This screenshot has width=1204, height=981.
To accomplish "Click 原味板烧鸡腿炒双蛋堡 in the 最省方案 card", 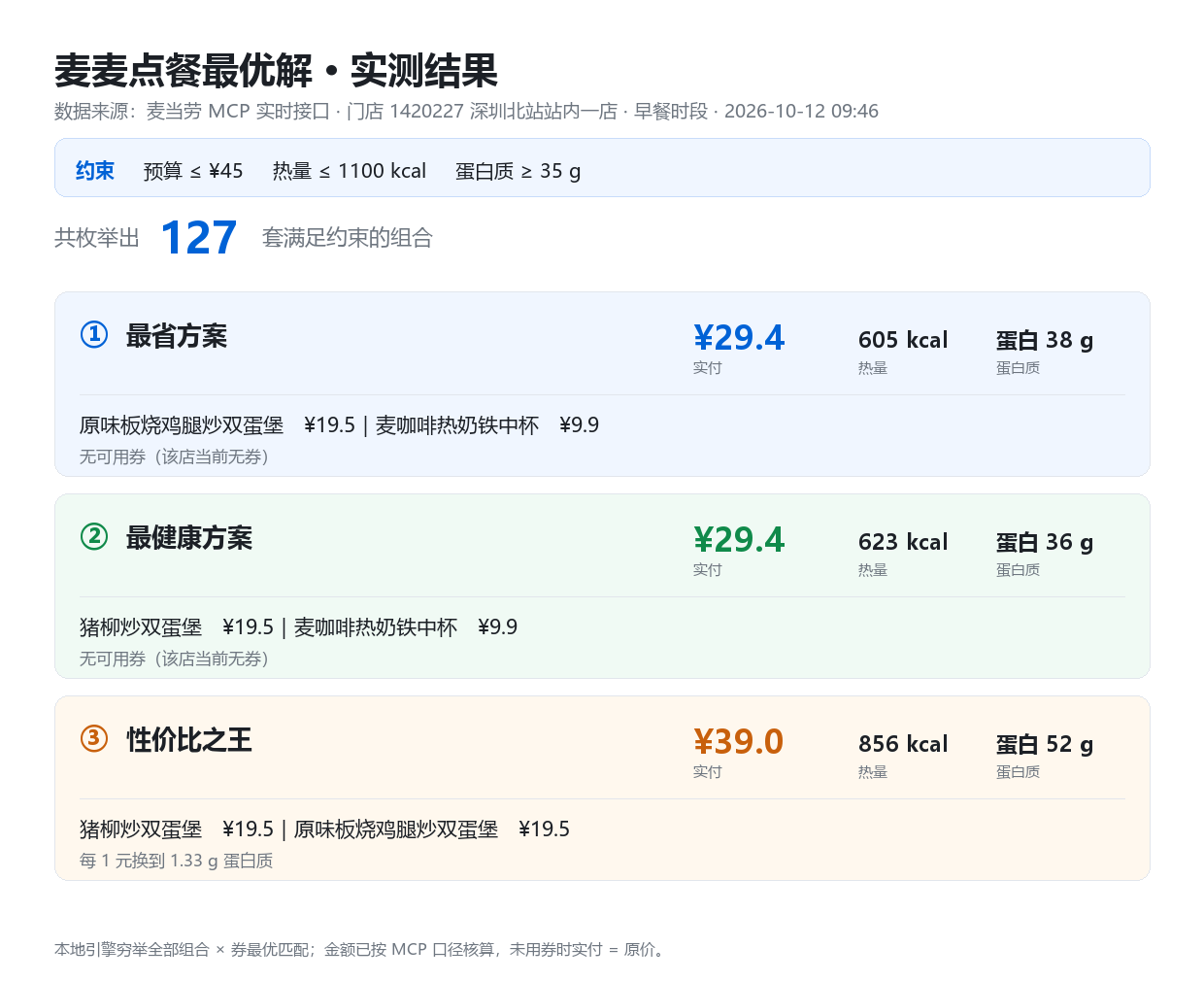I will tap(182, 425).
